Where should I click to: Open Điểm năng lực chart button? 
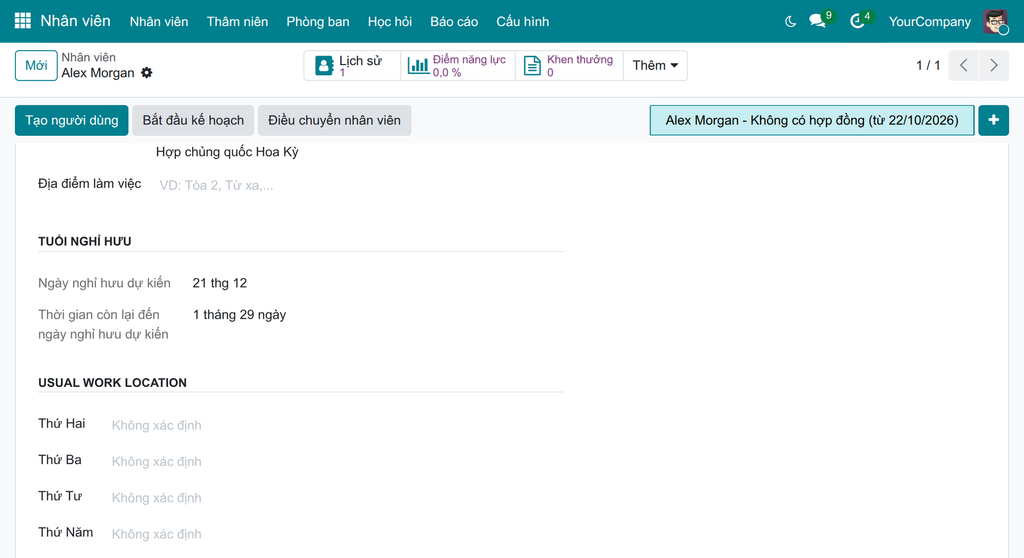(458, 65)
